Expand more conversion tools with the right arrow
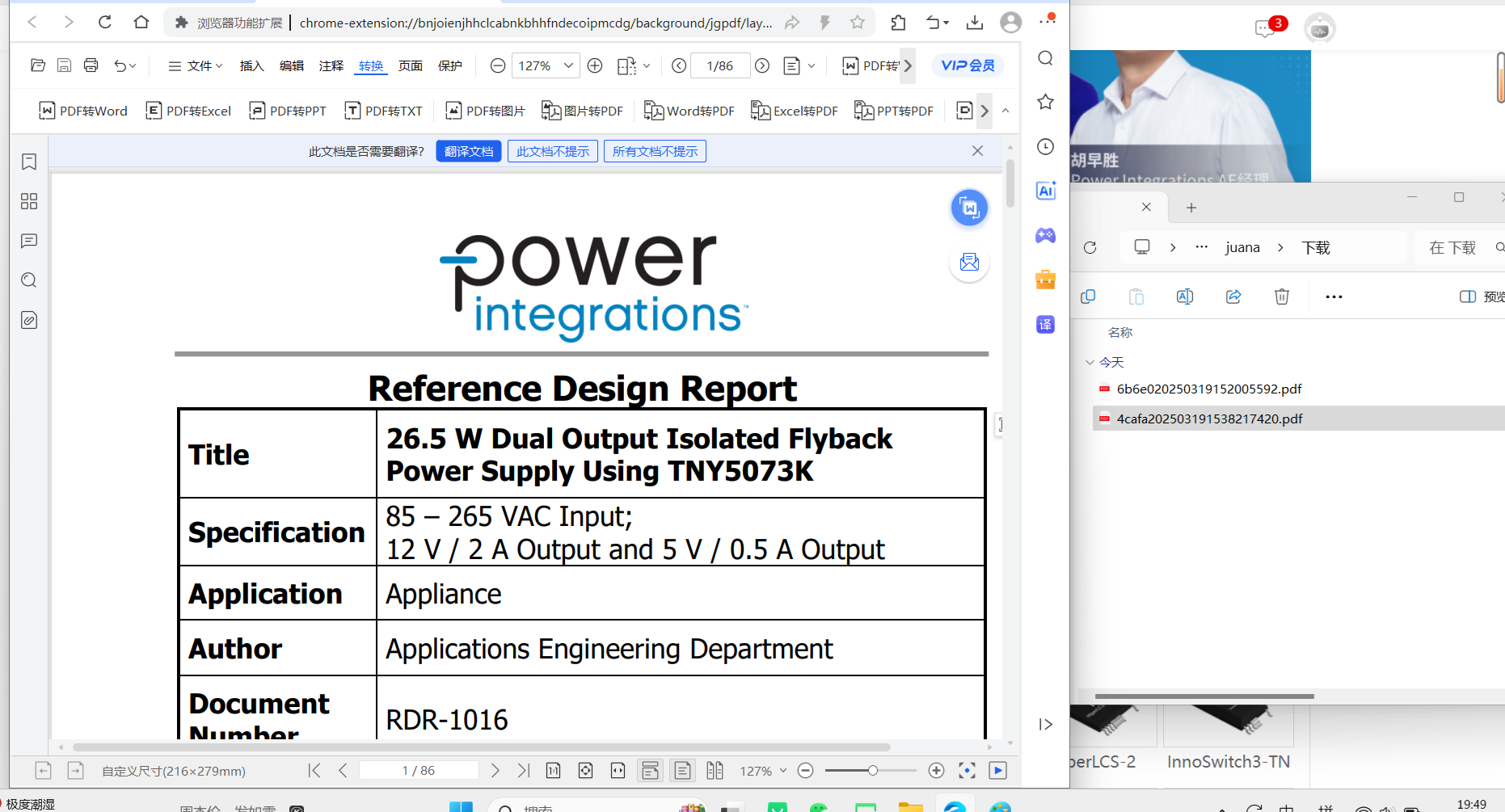 pyautogui.click(x=984, y=111)
